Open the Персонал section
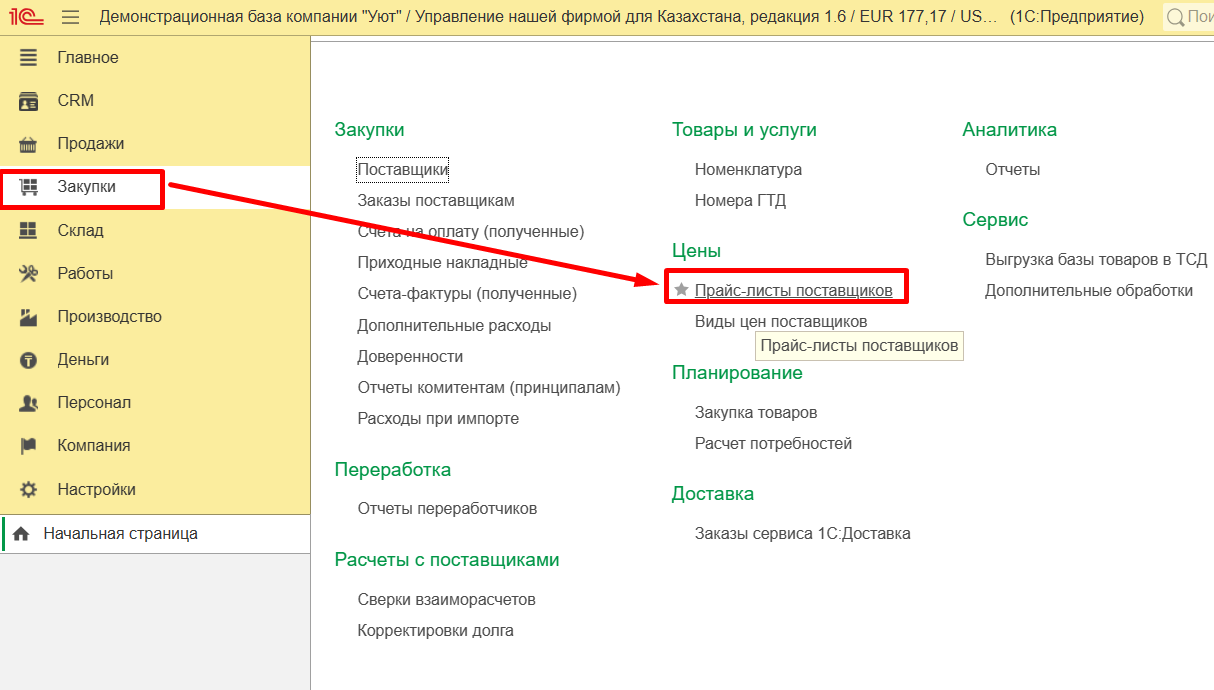 click(94, 403)
